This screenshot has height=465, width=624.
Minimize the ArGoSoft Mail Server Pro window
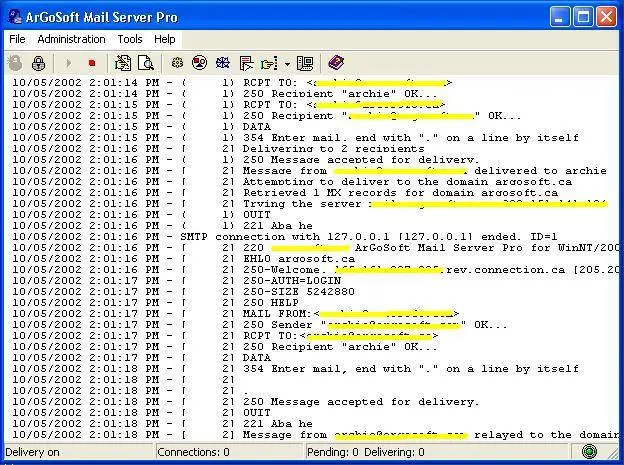click(560, 17)
